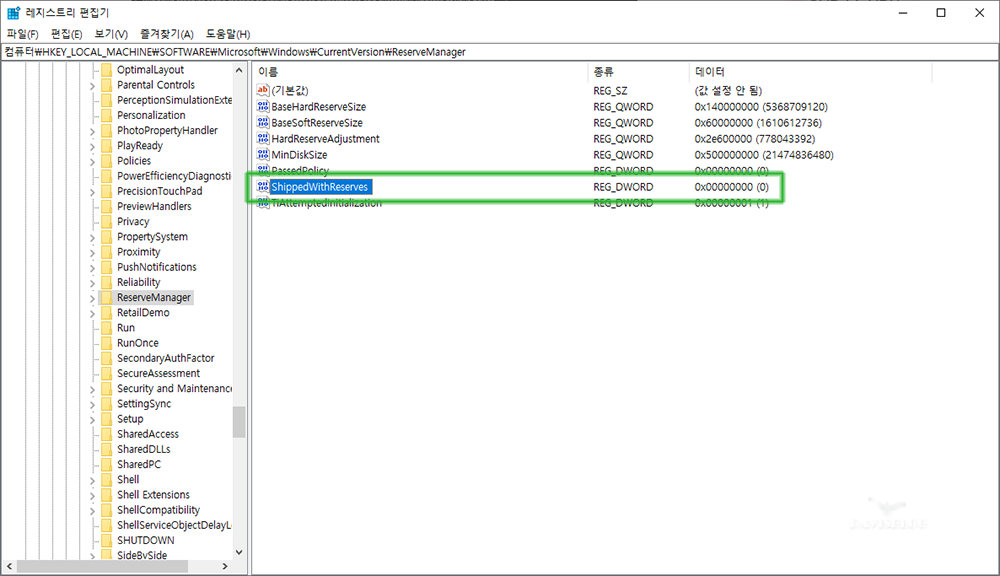Click the Proximity folder icon
The image size is (1000, 576).
(107, 252)
